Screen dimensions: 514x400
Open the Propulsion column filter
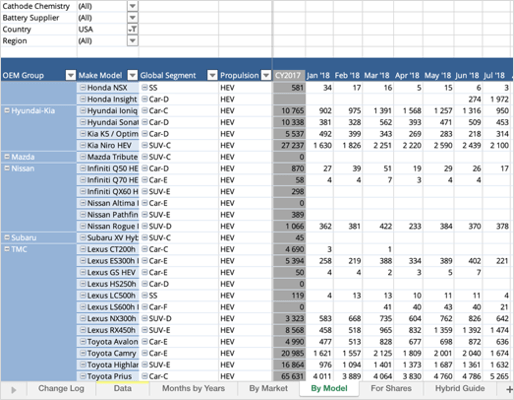pos(266,76)
